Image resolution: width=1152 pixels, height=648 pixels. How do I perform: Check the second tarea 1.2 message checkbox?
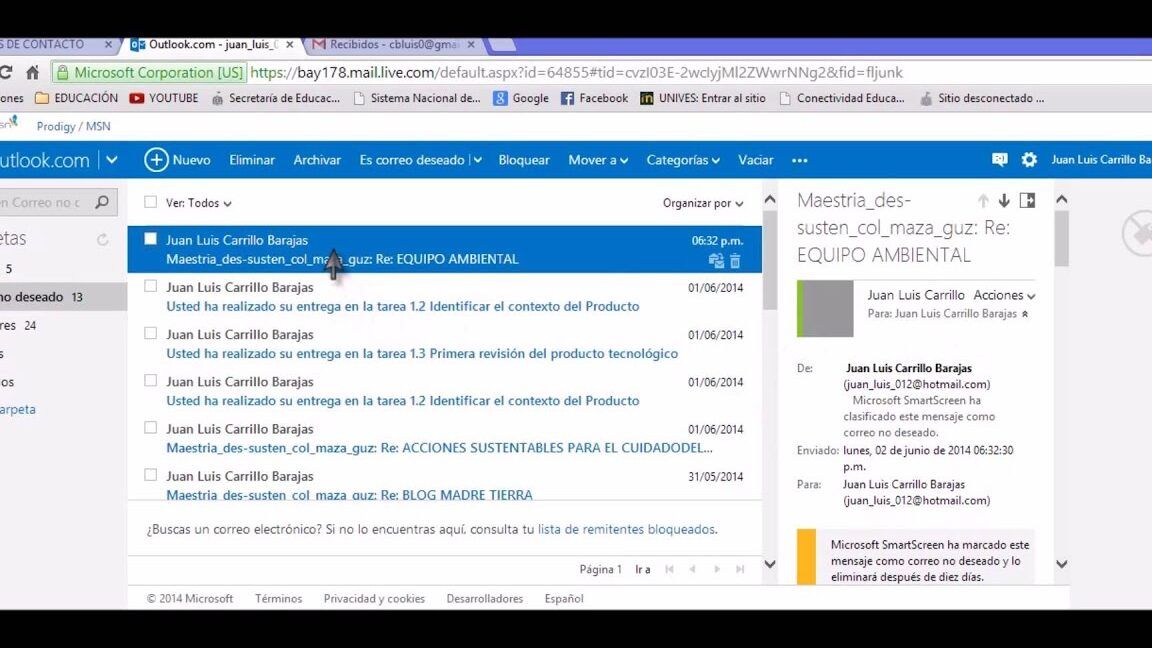click(x=151, y=381)
